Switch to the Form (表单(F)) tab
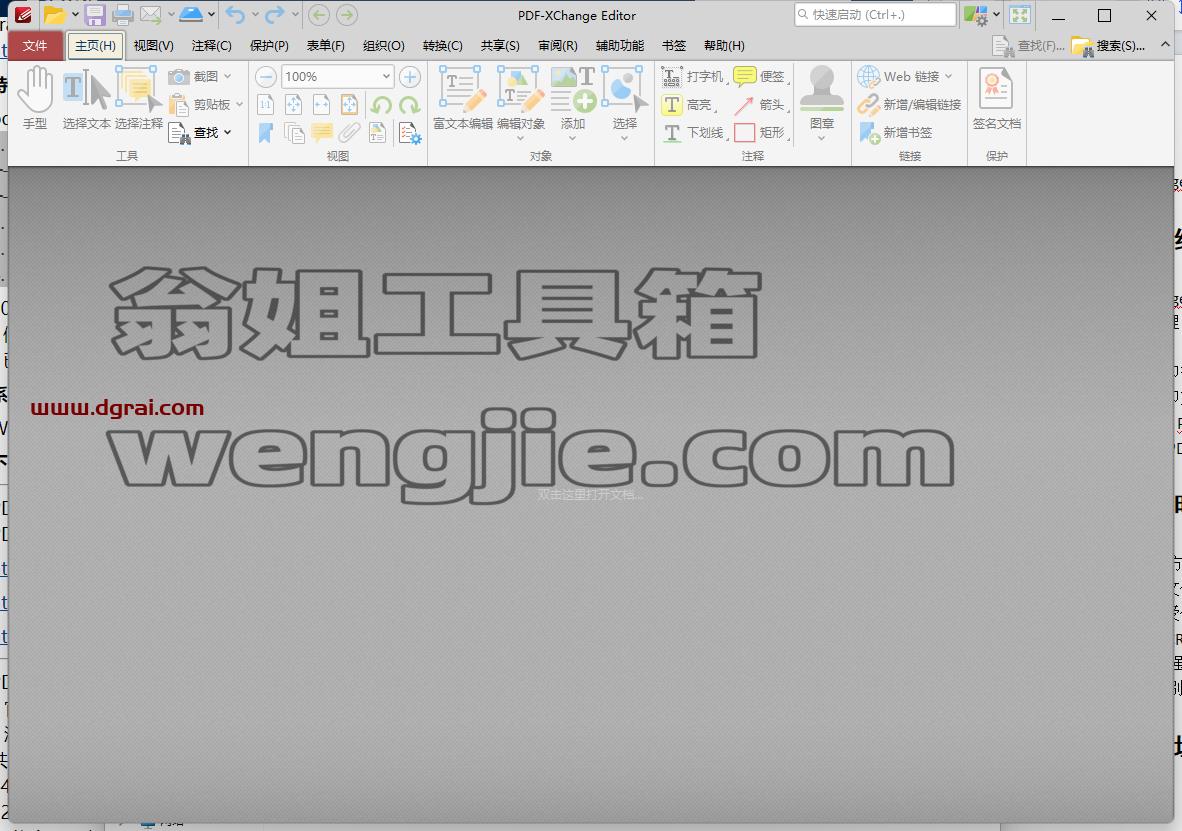This screenshot has height=831, width=1182. (x=326, y=46)
